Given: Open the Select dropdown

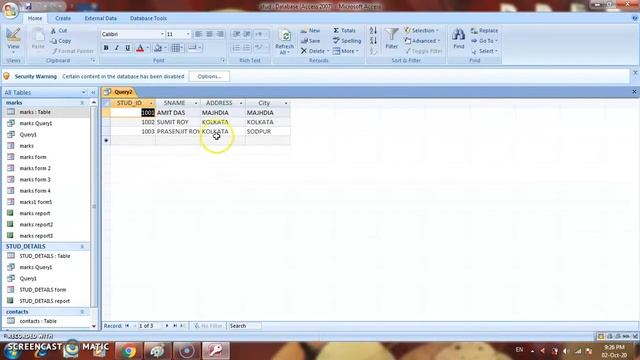Looking at the screenshot, I should 484,51.
